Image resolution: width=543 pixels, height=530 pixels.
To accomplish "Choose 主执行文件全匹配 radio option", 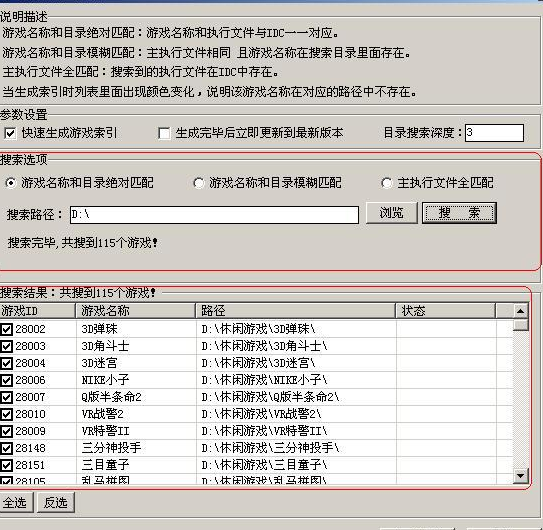I will pos(387,183).
